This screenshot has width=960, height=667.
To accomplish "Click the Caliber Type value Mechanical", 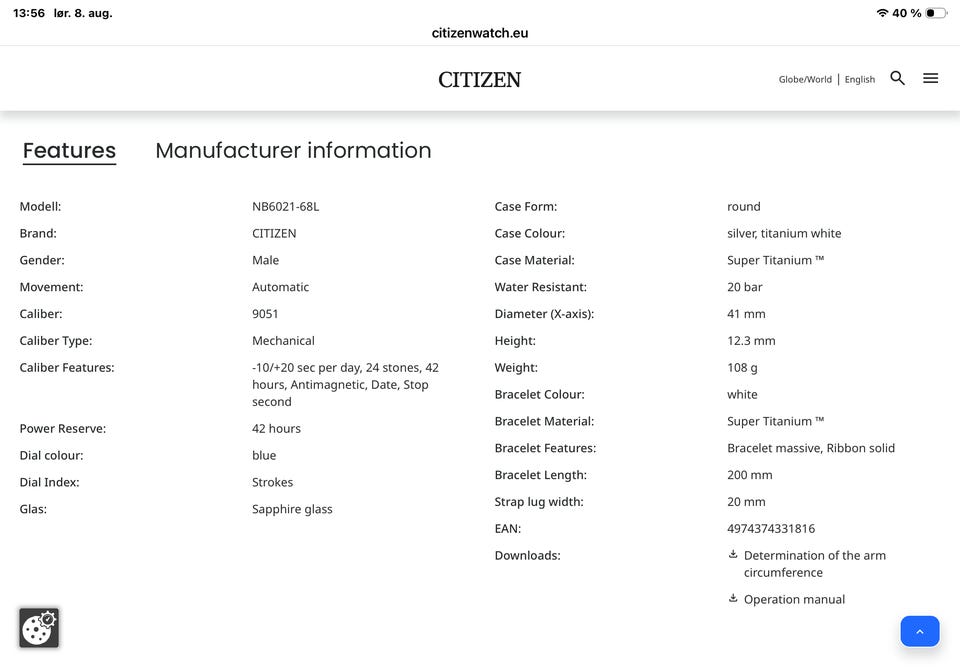I will [x=283, y=341].
